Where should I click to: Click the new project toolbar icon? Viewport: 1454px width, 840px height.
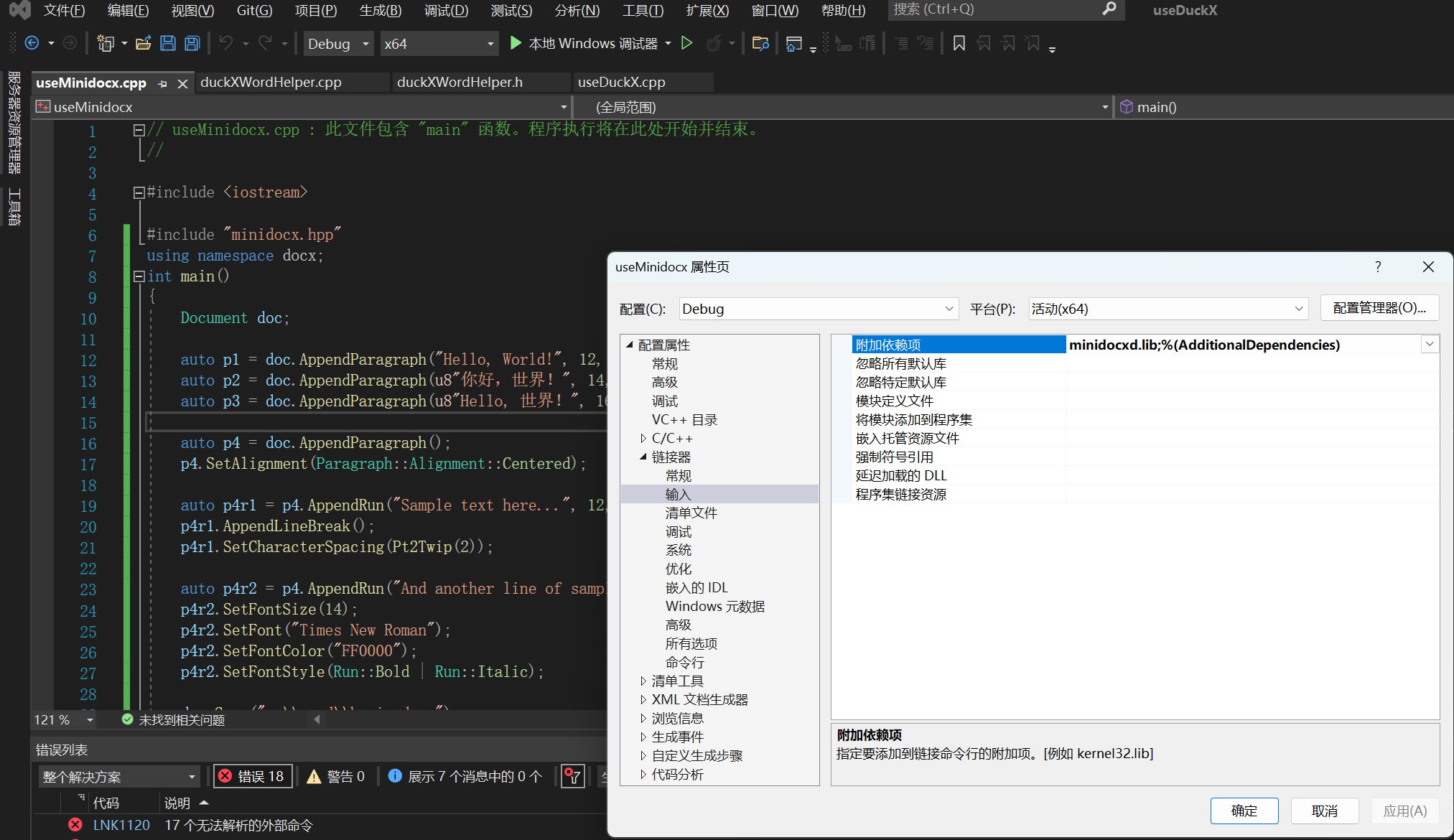[106, 43]
